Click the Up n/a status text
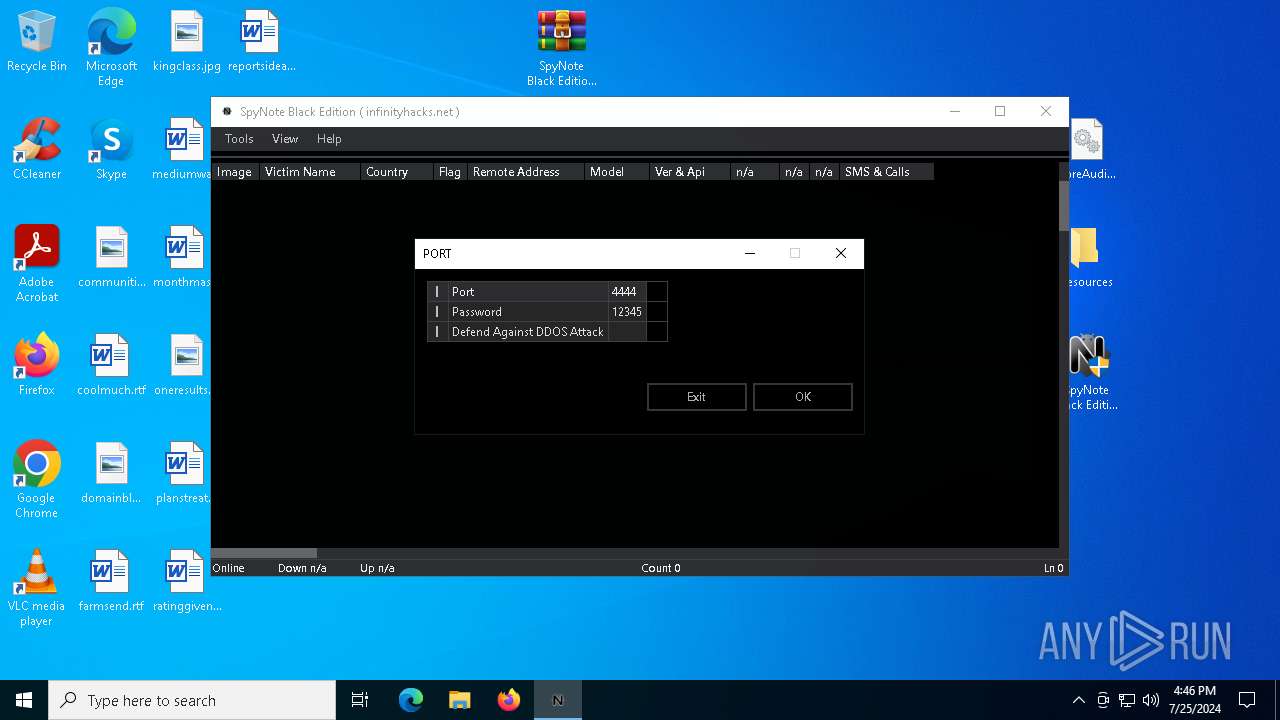This screenshot has width=1280, height=720. tap(377, 568)
